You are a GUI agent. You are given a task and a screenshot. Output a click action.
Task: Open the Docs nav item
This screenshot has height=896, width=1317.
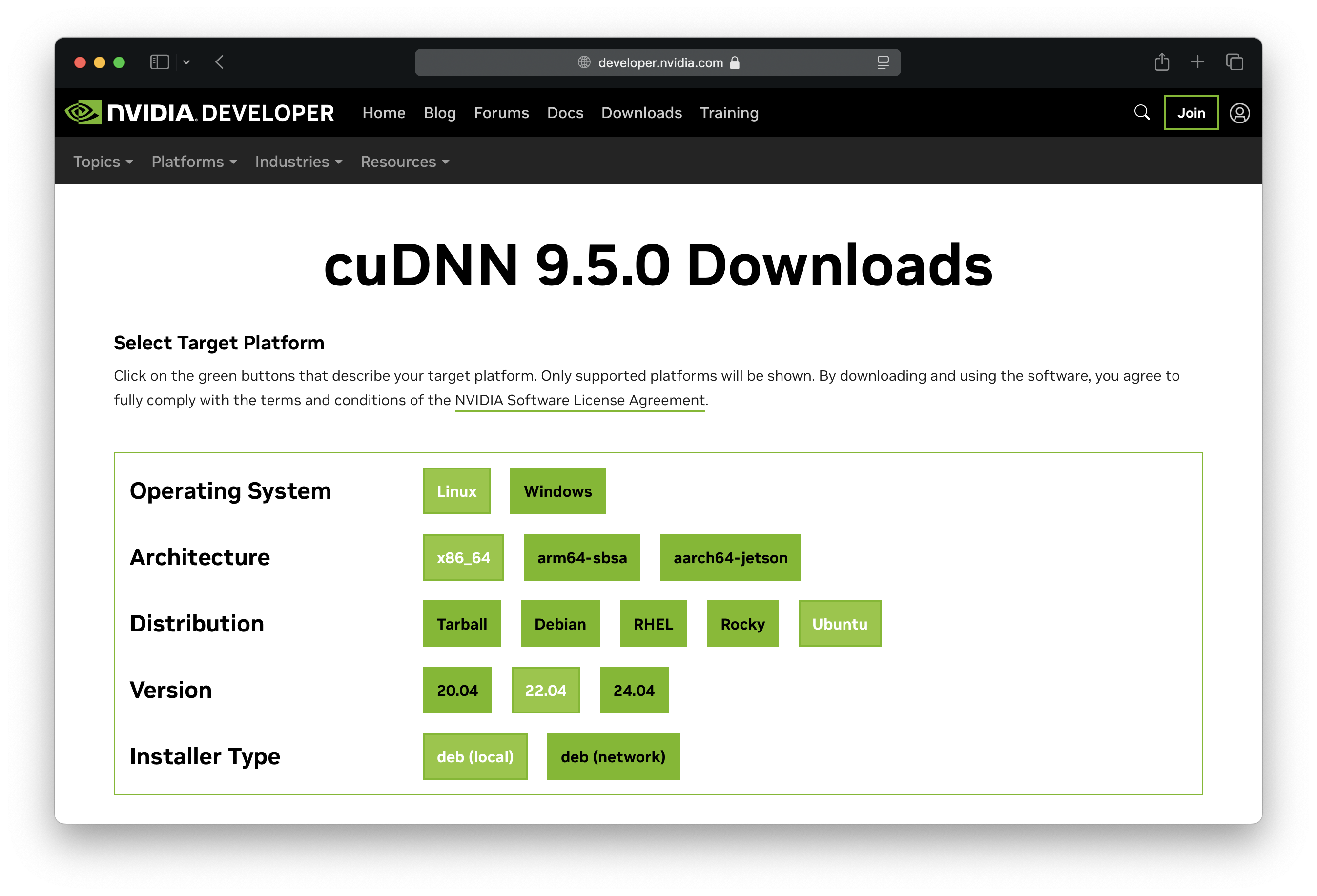tap(565, 113)
